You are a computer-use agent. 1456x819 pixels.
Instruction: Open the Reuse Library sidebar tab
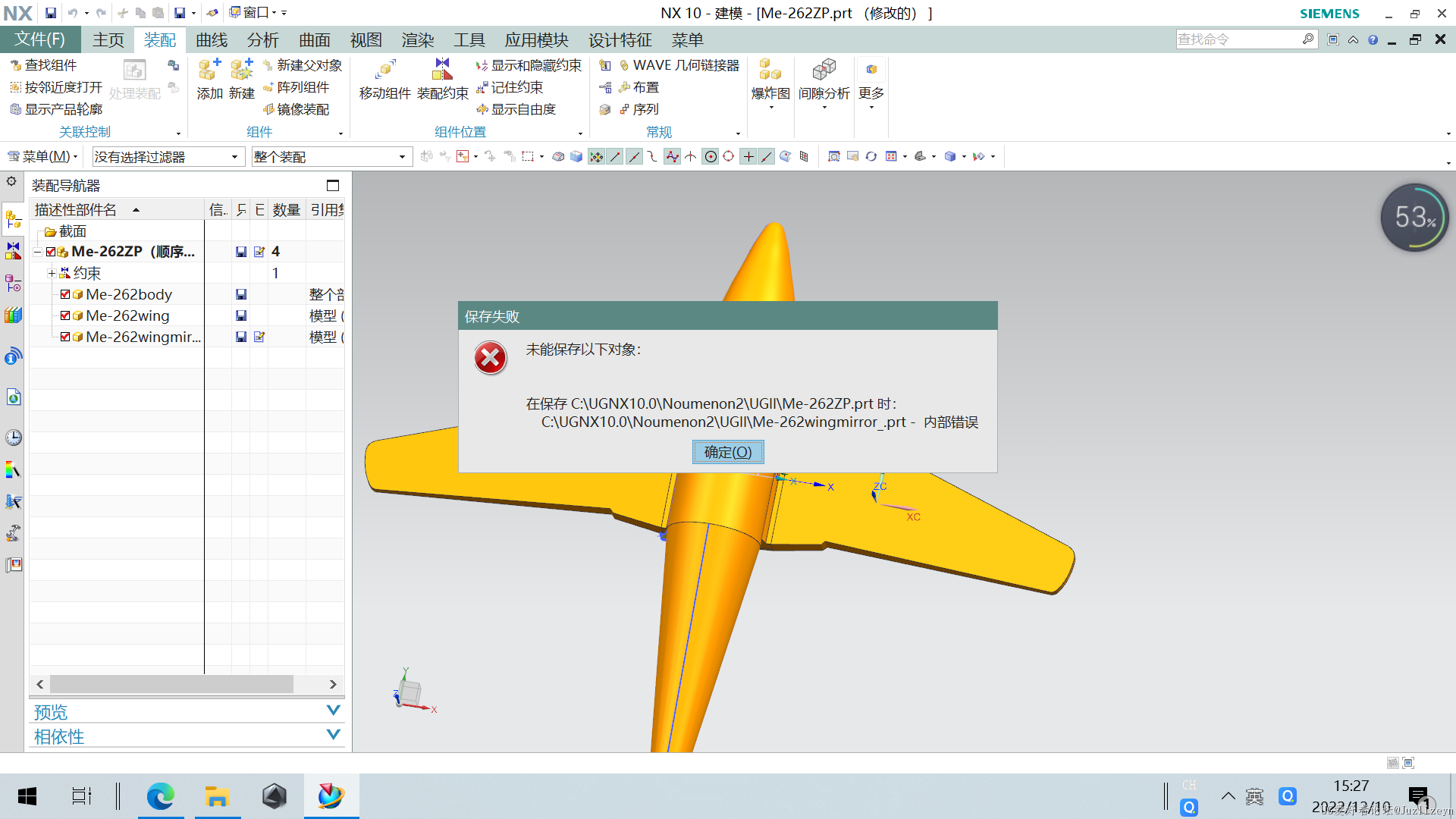pos(13,315)
